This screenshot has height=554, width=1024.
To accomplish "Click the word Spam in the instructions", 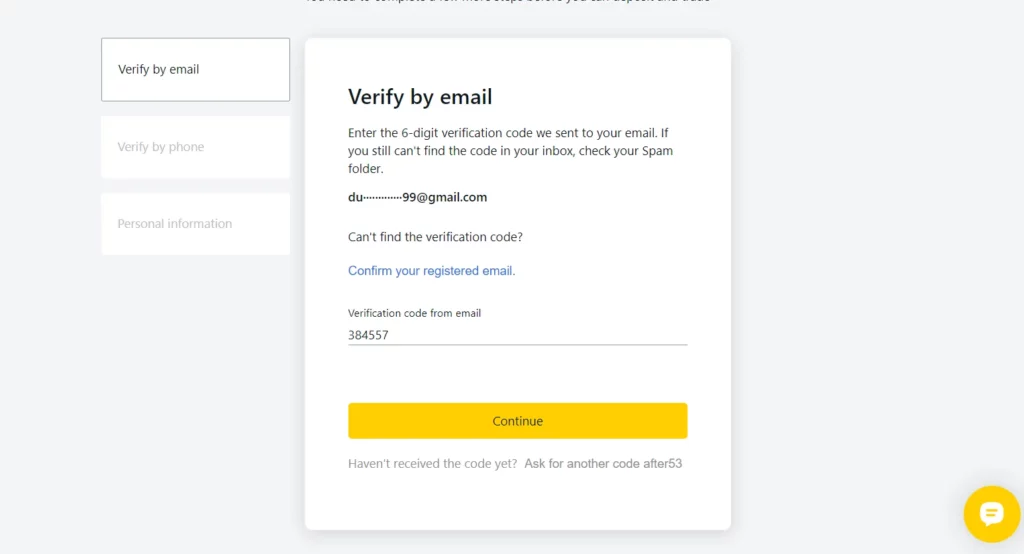I will coord(657,151).
